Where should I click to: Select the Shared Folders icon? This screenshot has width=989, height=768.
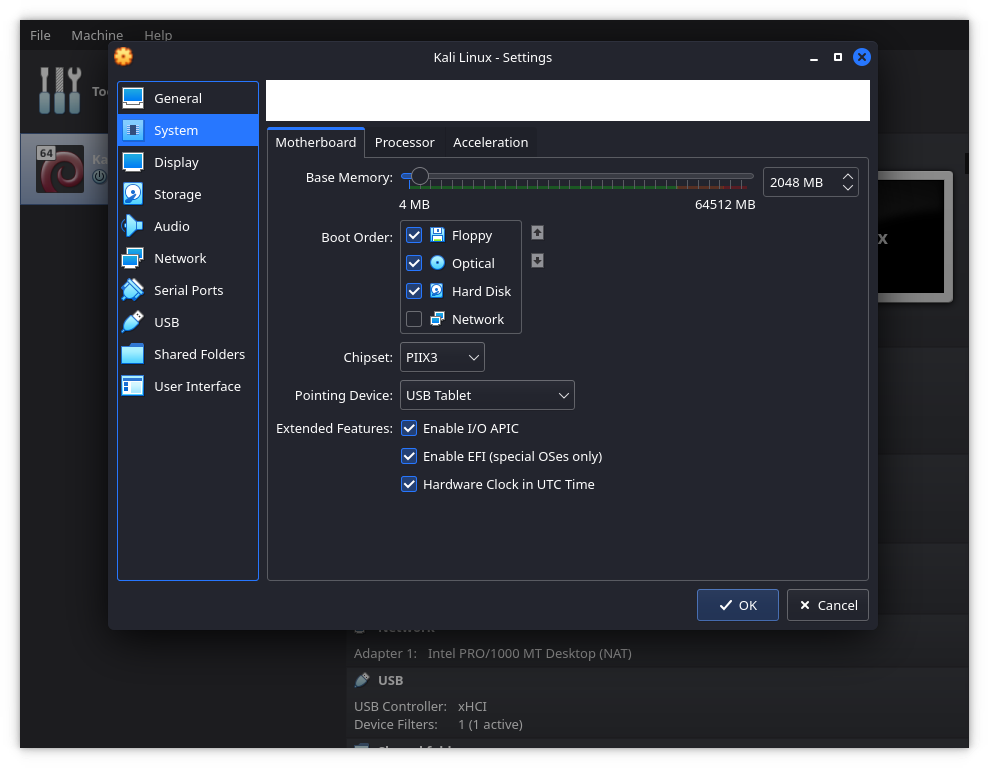pyautogui.click(x=133, y=354)
